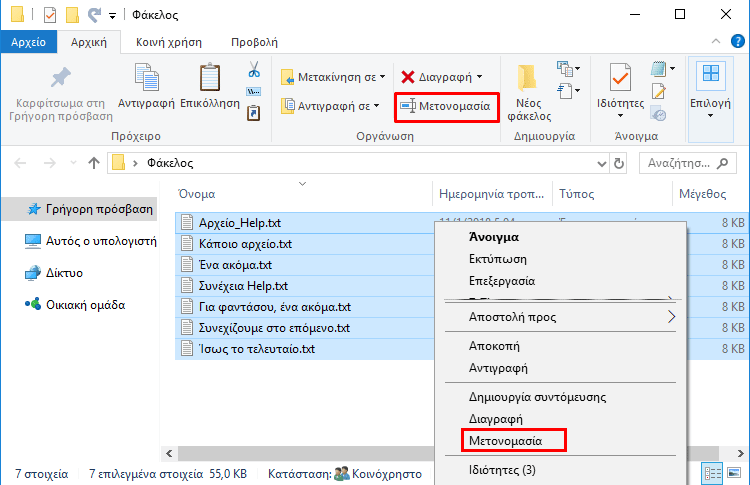Viewport: 750px width, 485px height.
Task: Click the Forward arrow navigation icon
Action: point(50,163)
